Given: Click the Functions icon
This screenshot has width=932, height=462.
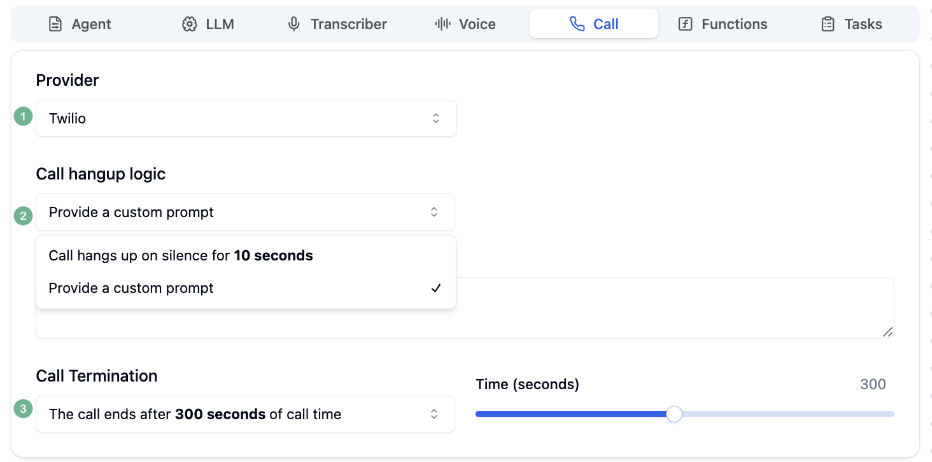Looking at the screenshot, I should (x=685, y=24).
